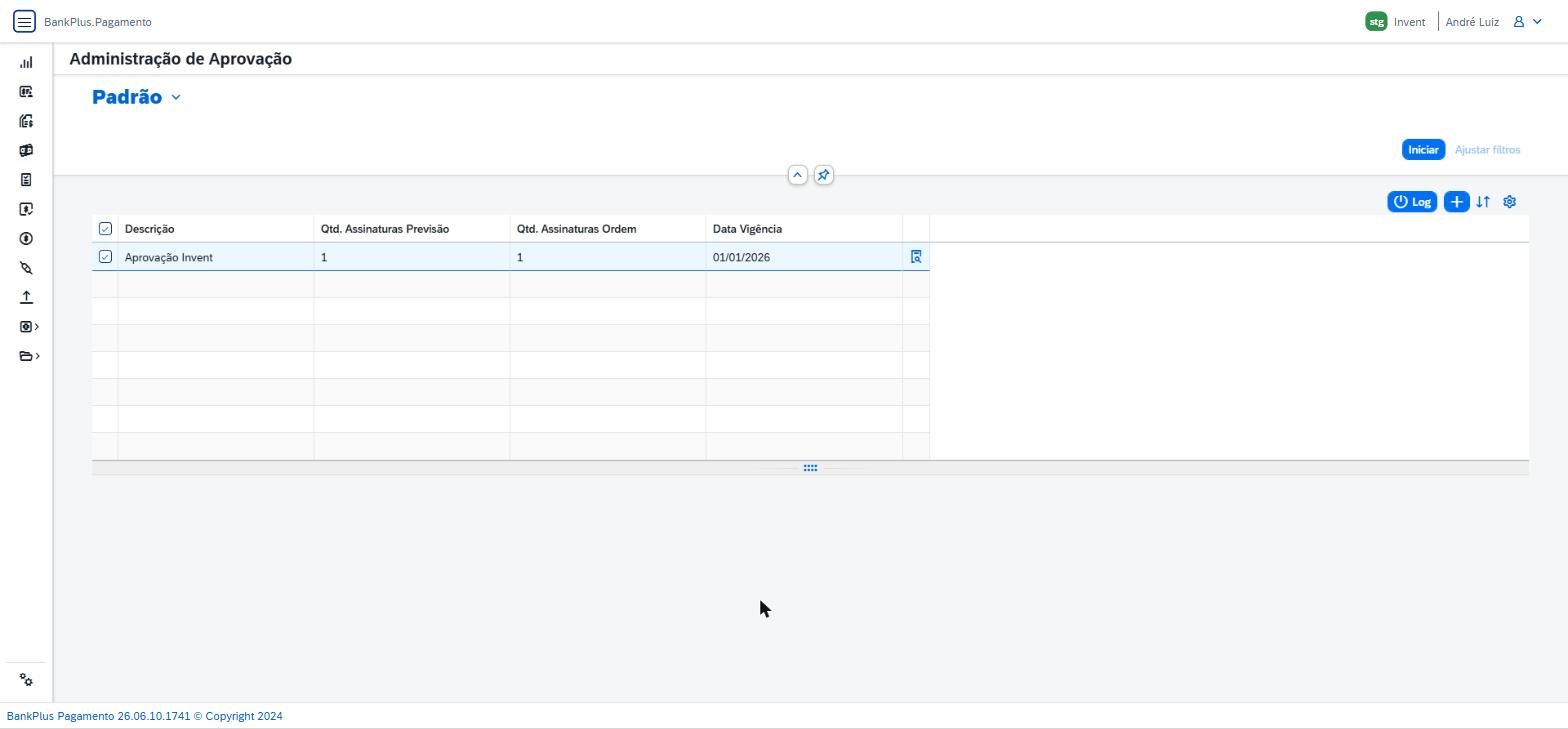
Task: Open the circled dollar sidebar icon
Action: coord(26,239)
